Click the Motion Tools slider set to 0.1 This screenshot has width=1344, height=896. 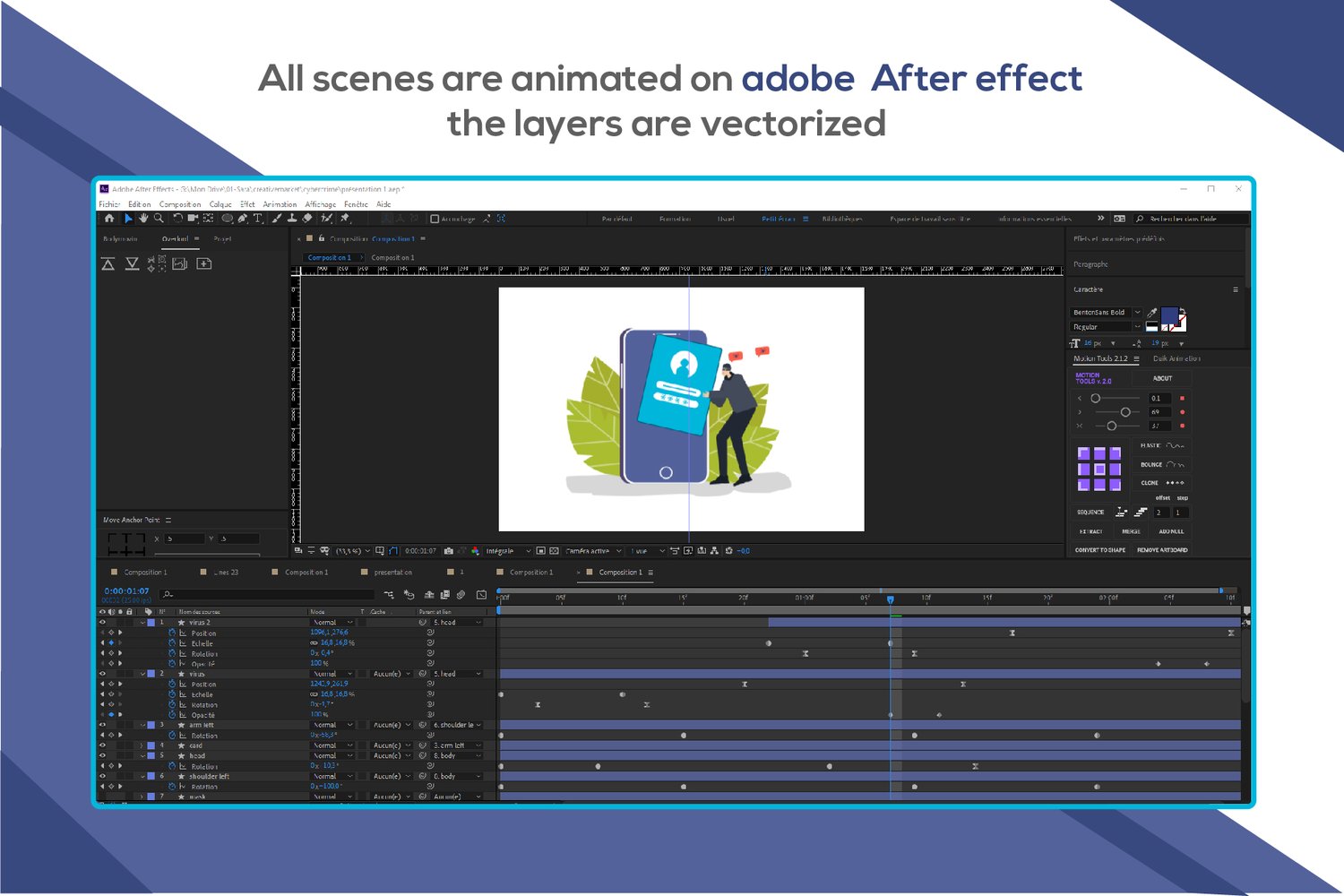pos(1095,398)
